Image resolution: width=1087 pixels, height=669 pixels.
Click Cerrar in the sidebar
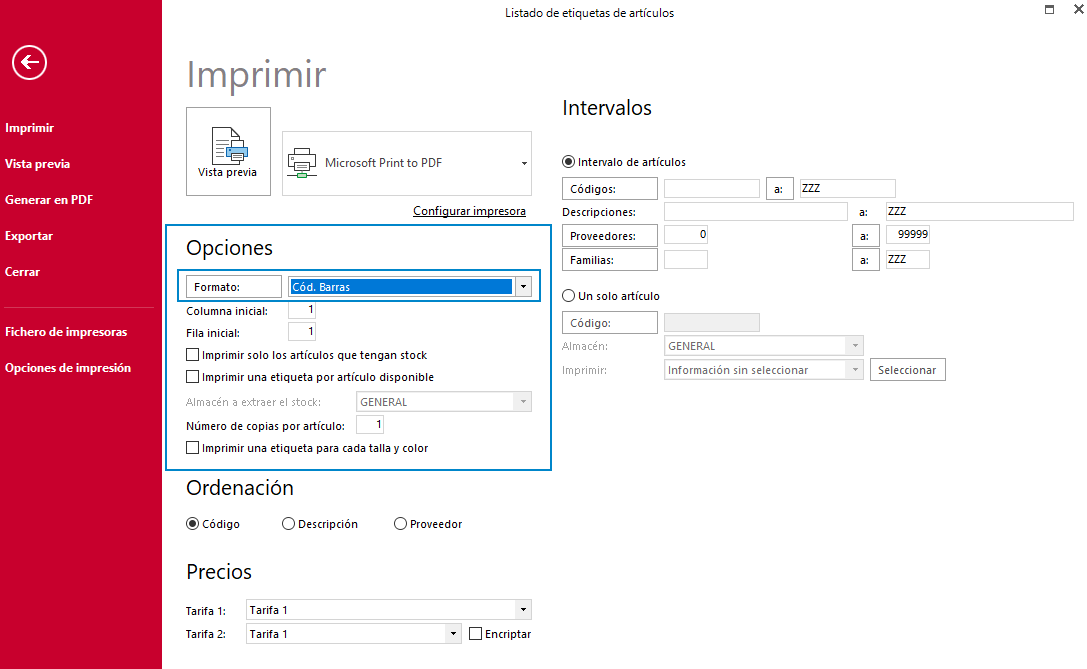[22, 272]
